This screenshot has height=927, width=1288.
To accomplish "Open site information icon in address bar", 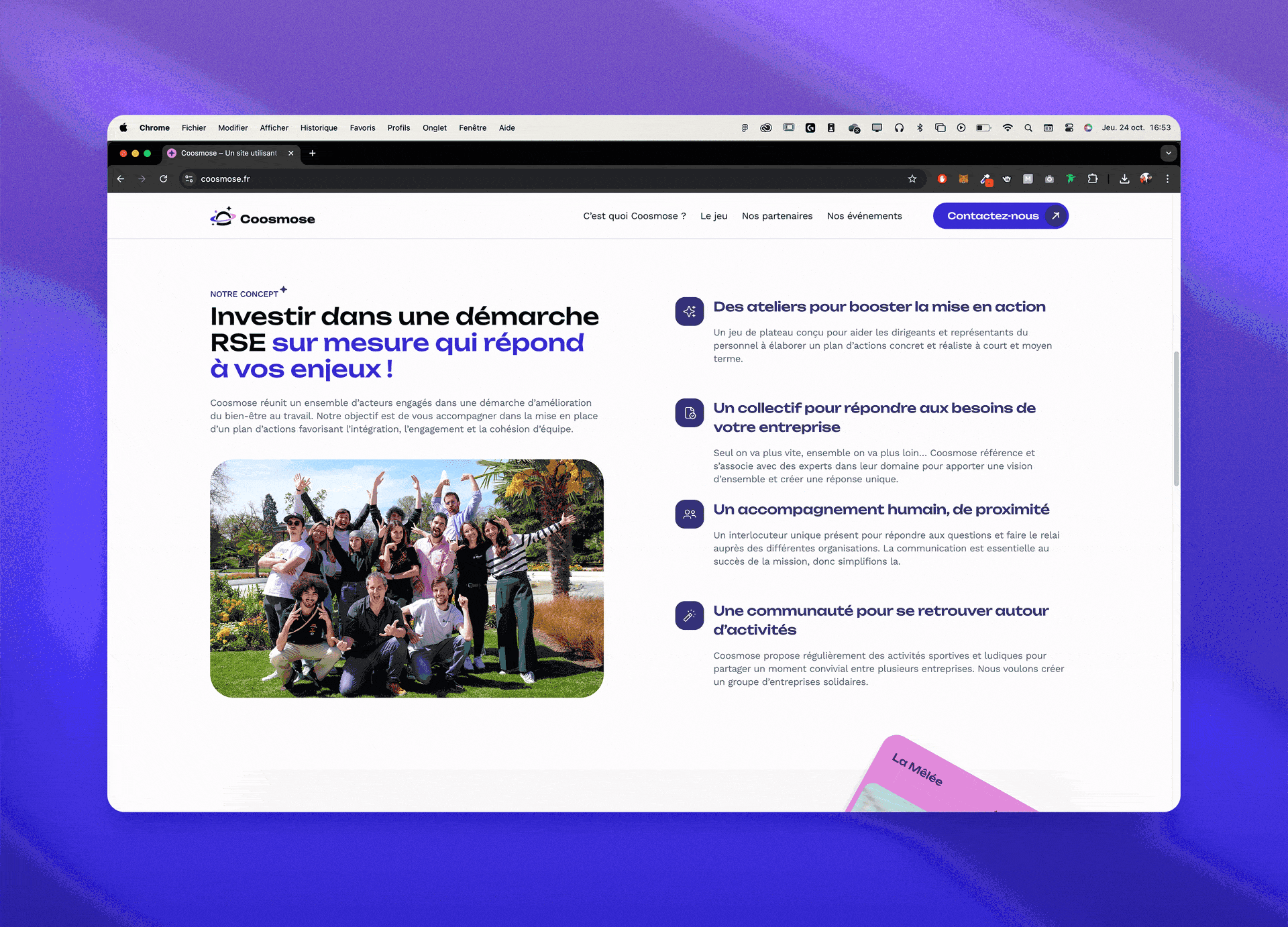I will click(189, 179).
